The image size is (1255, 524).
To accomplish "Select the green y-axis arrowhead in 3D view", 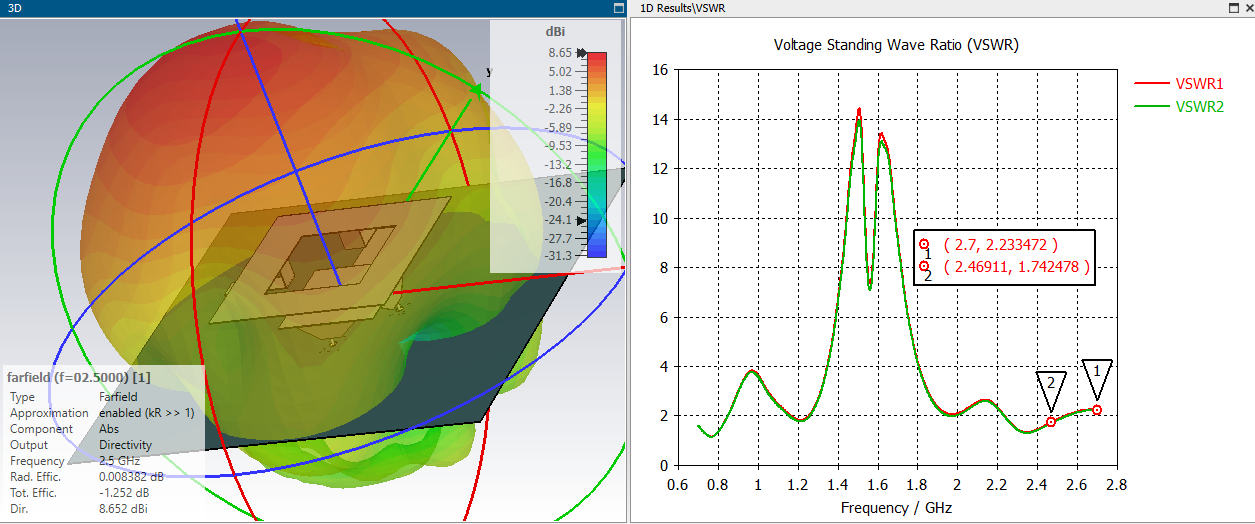I will point(477,91).
